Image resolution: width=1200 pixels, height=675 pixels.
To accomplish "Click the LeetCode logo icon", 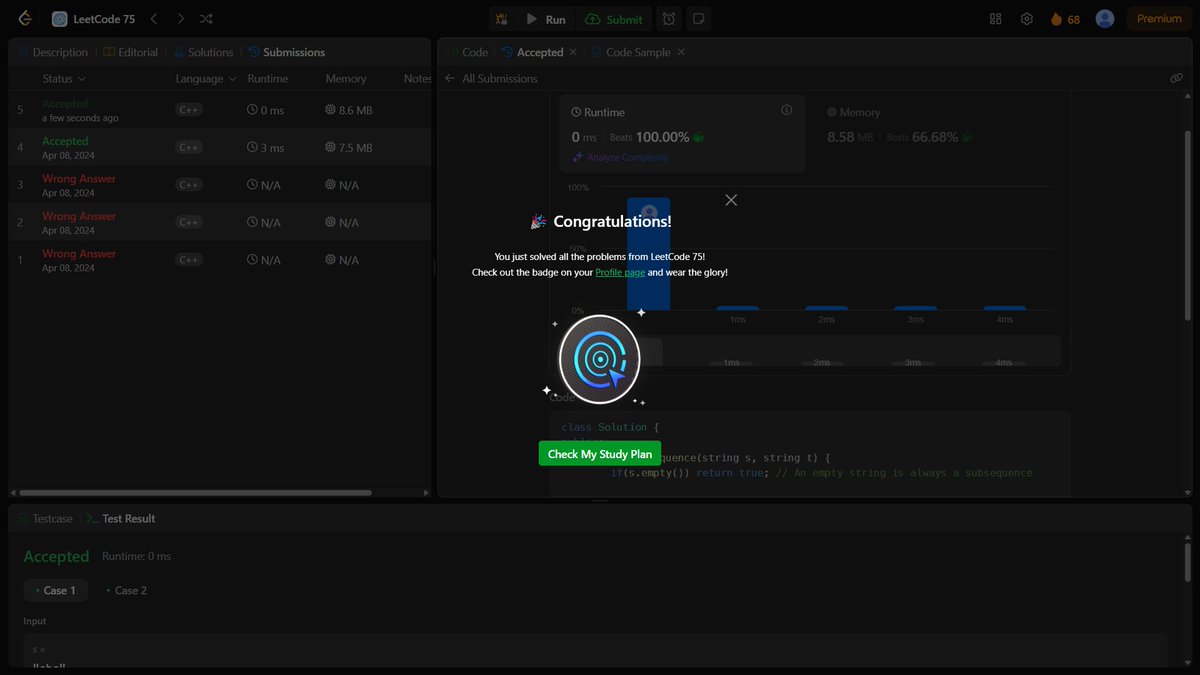I will (x=25, y=19).
